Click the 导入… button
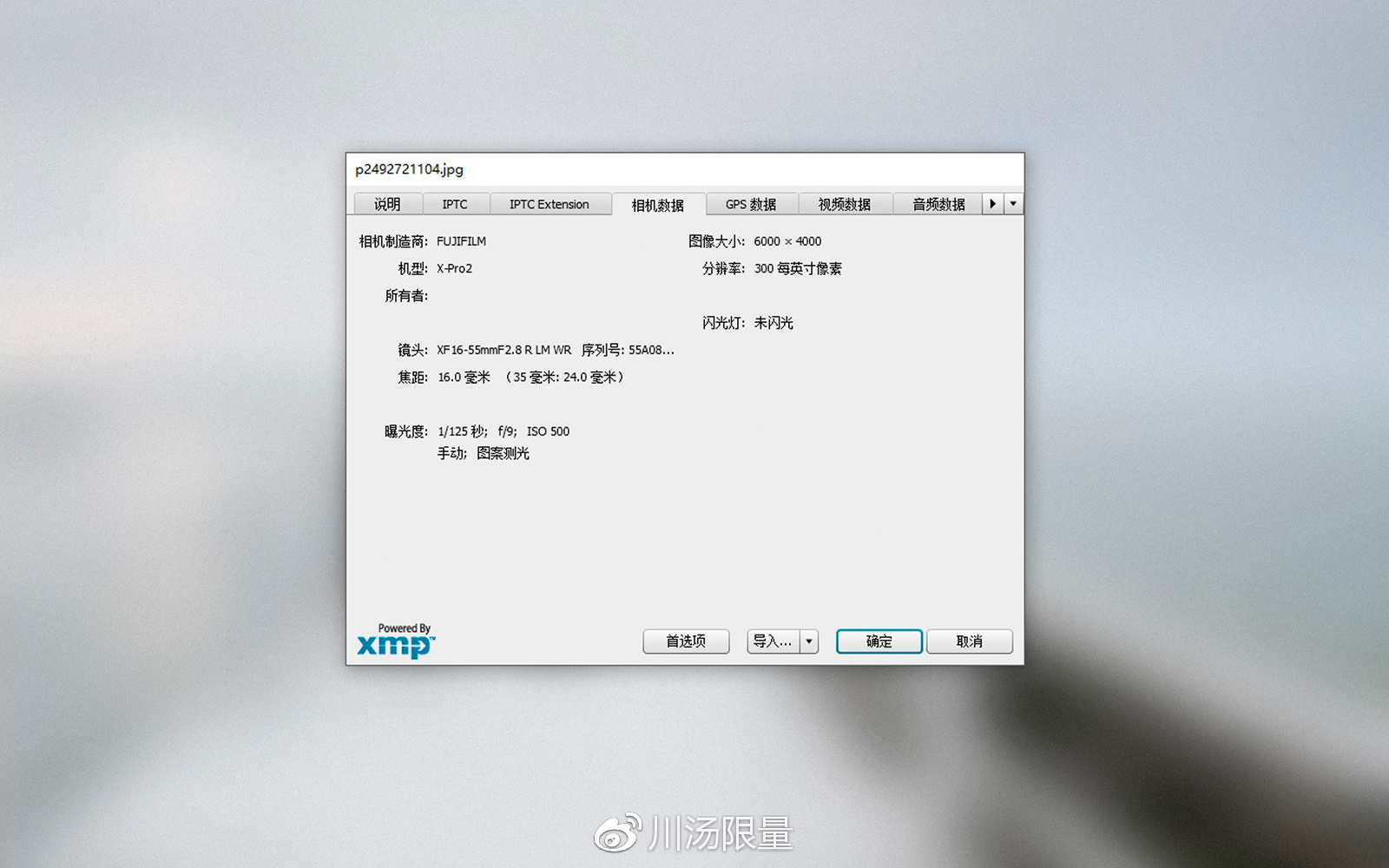This screenshot has height=868, width=1389. pos(773,641)
